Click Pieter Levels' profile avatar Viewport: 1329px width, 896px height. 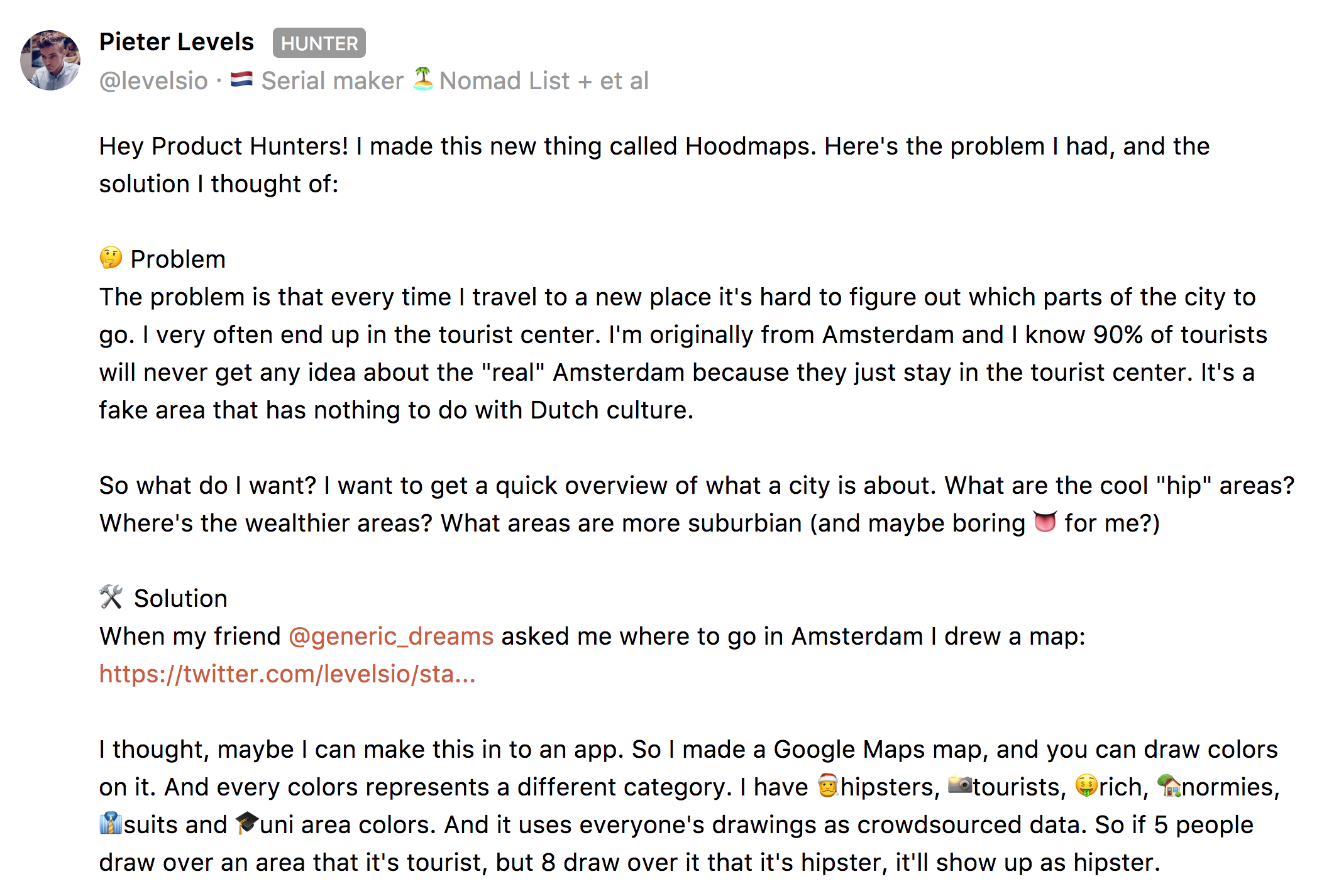[50, 60]
